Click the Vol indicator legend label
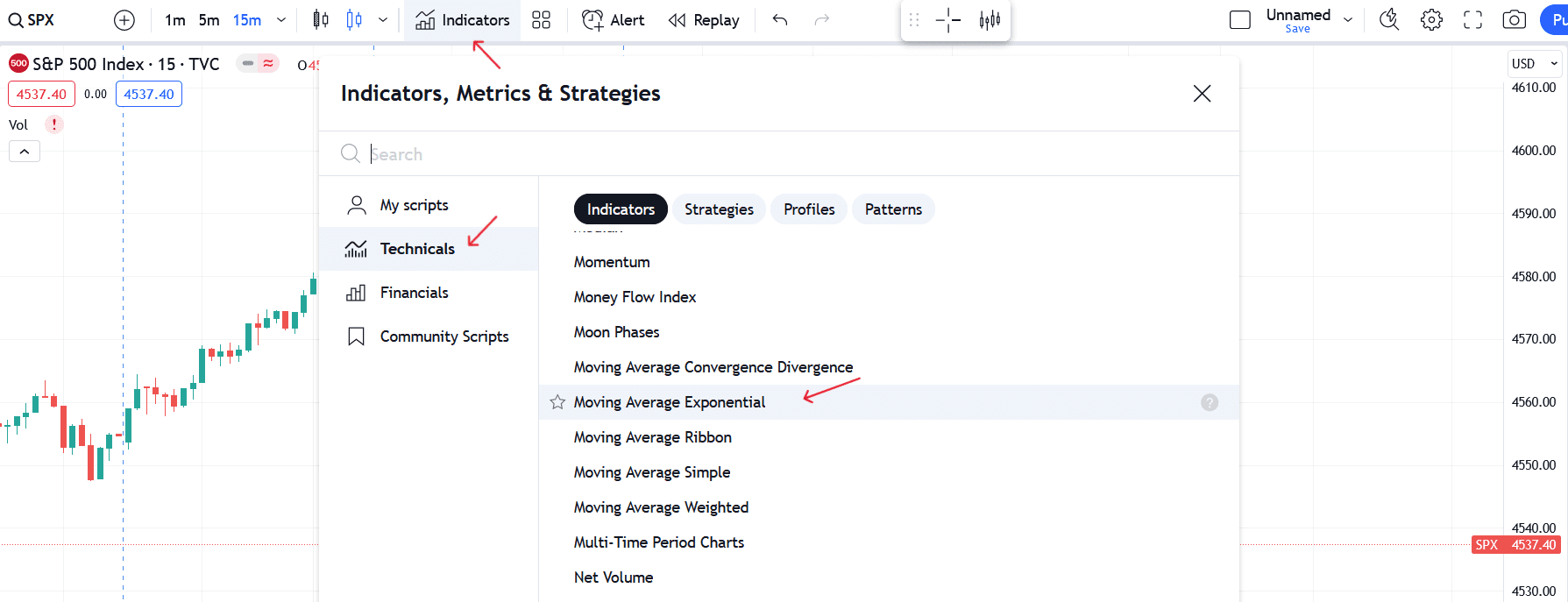Screen dimensions: 1568x602 (18, 124)
